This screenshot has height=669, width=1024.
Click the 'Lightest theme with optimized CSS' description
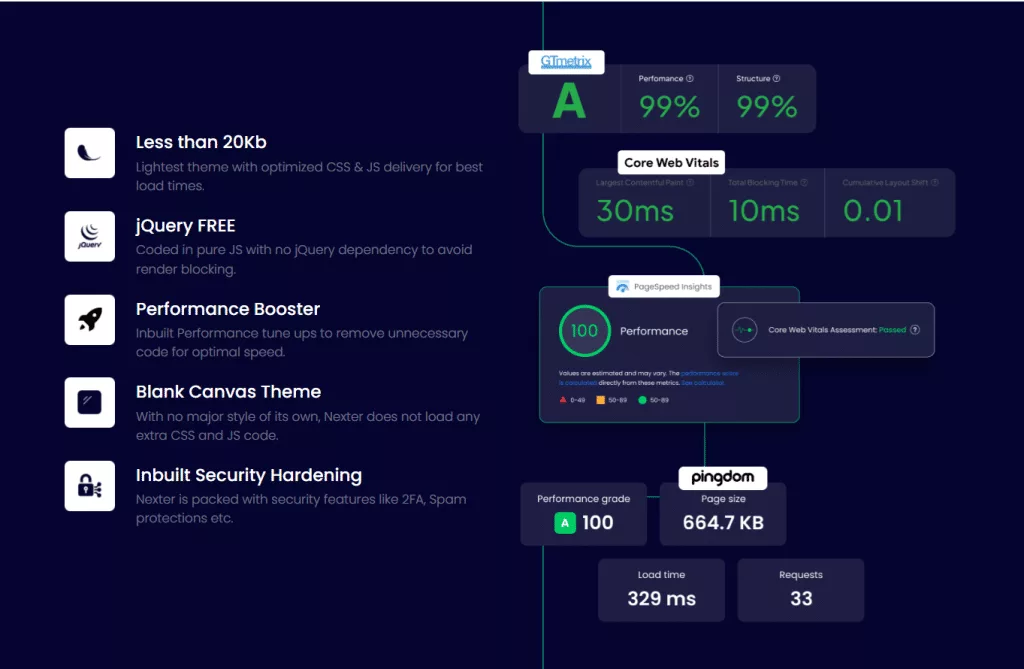point(309,176)
